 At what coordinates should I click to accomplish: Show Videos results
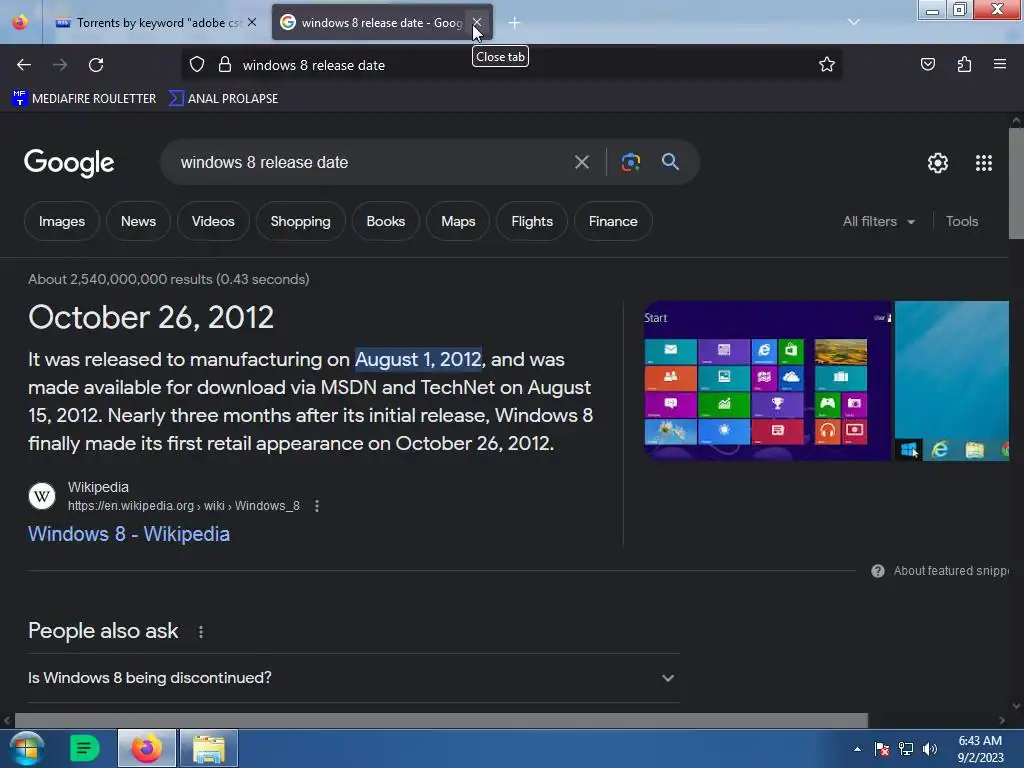click(213, 221)
